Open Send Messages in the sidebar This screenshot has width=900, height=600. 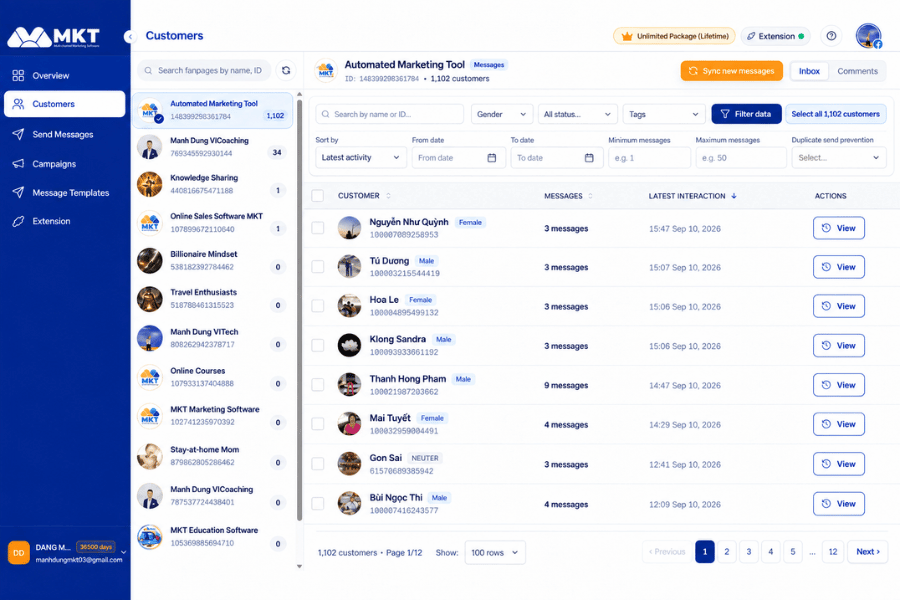click(x=64, y=134)
